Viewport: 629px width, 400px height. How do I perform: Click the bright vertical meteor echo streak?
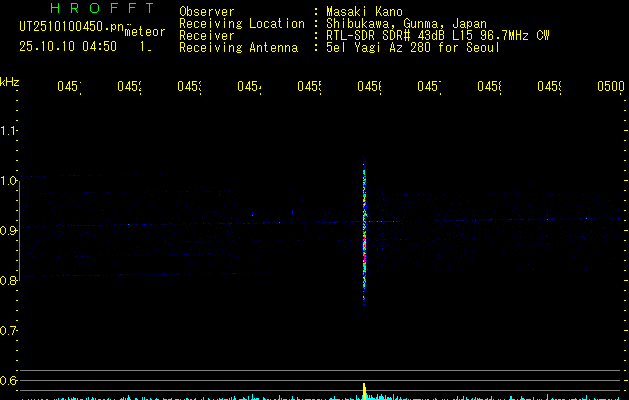pos(364,235)
